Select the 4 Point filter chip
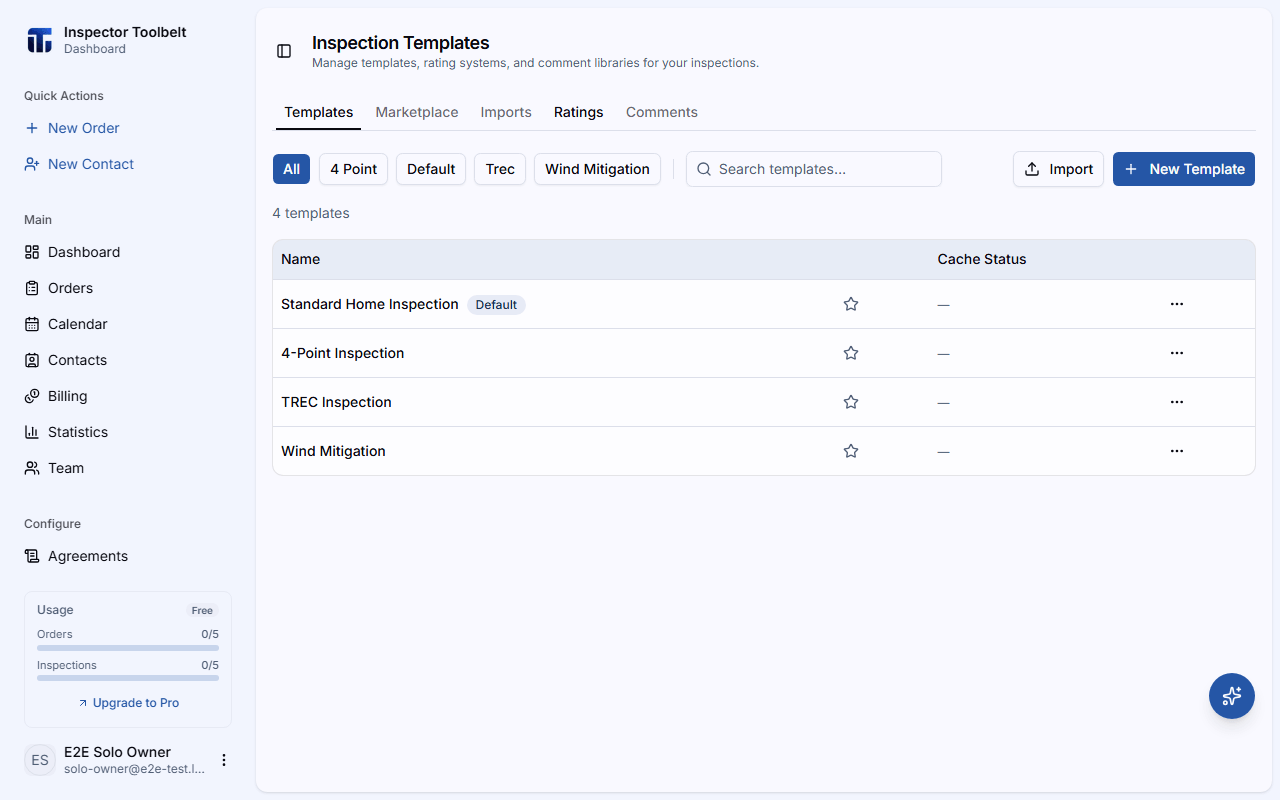This screenshot has height=800, width=1280. tap(354, 169)
